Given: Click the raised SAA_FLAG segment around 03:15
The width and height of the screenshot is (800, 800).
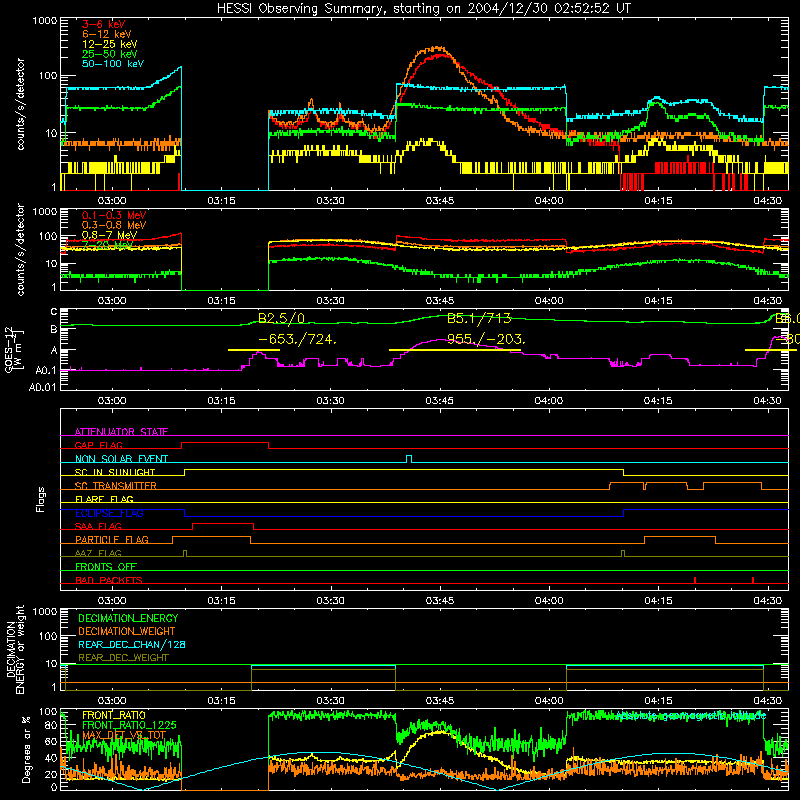Looking at the screenshot, I should pos(223,523).
